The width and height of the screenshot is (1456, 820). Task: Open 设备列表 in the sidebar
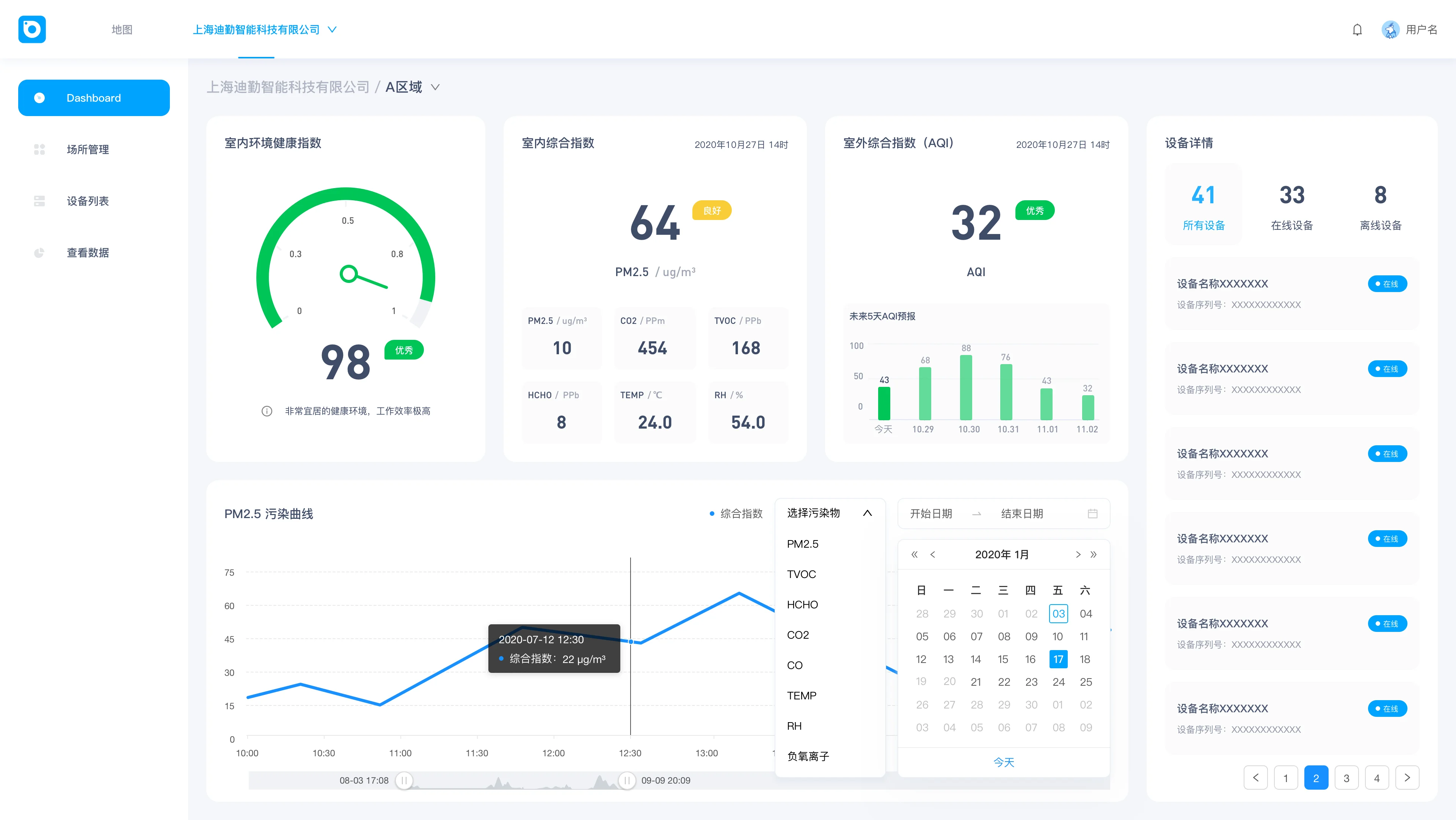pos(88,201)
